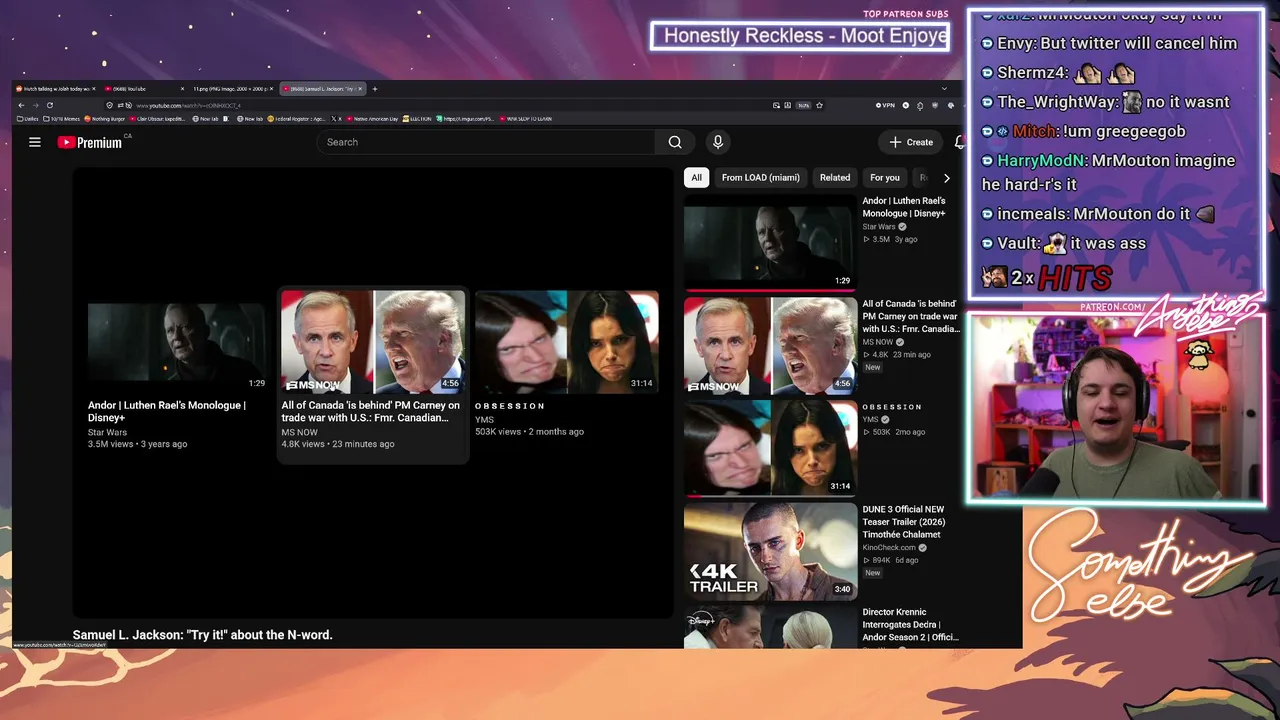Click sidebar title 'All of Canada is behind'

(x=911, y=316)
